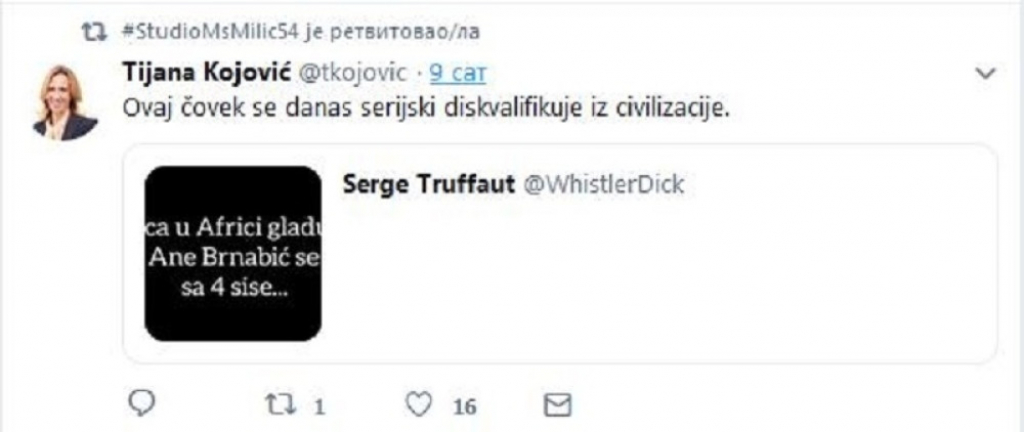
Task: Click the @tkojovic handle
Action: point(353,74)
